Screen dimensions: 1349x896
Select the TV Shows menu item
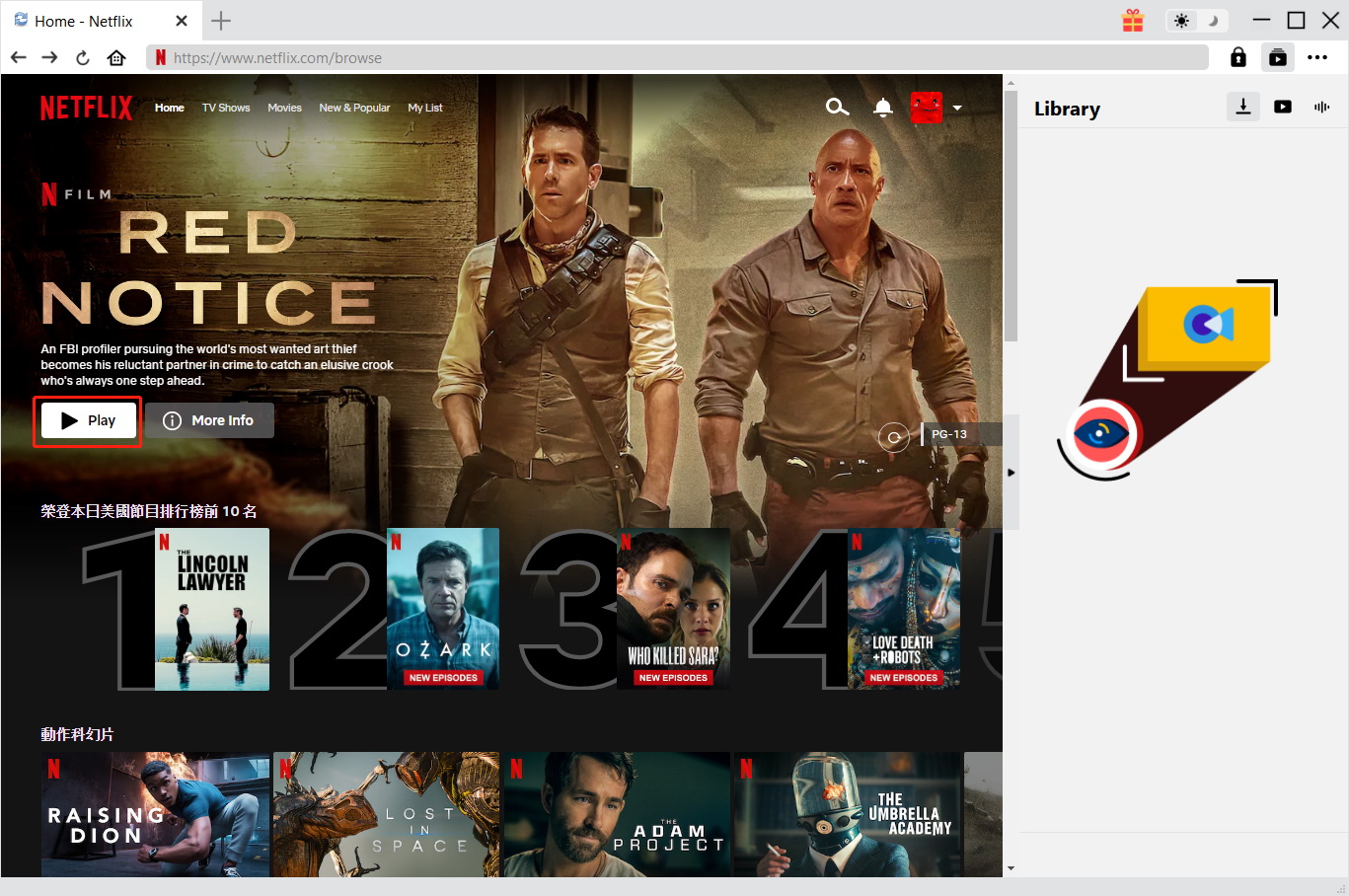[x=225, y=108]
